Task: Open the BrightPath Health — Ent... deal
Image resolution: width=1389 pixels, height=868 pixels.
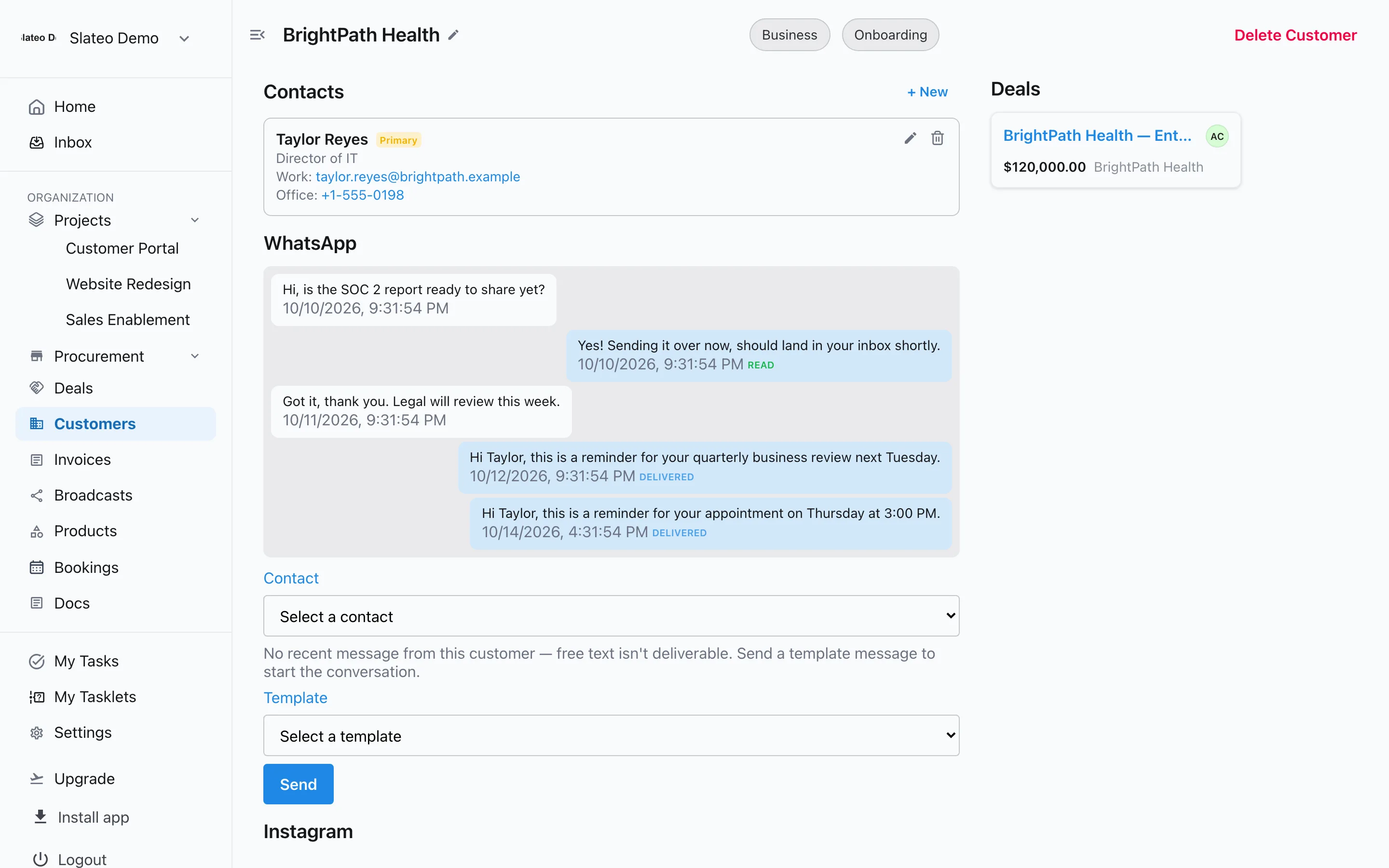Action: point(1097,136)
